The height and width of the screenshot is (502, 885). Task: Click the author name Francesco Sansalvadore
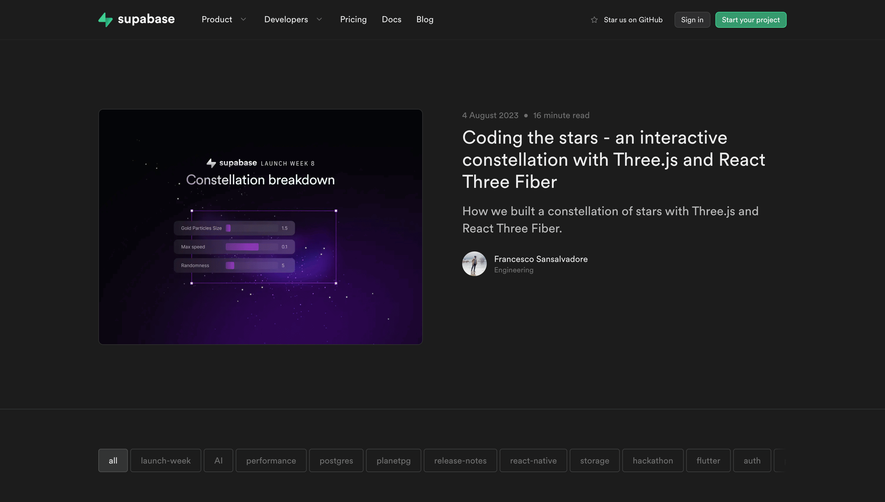point(541,259)
